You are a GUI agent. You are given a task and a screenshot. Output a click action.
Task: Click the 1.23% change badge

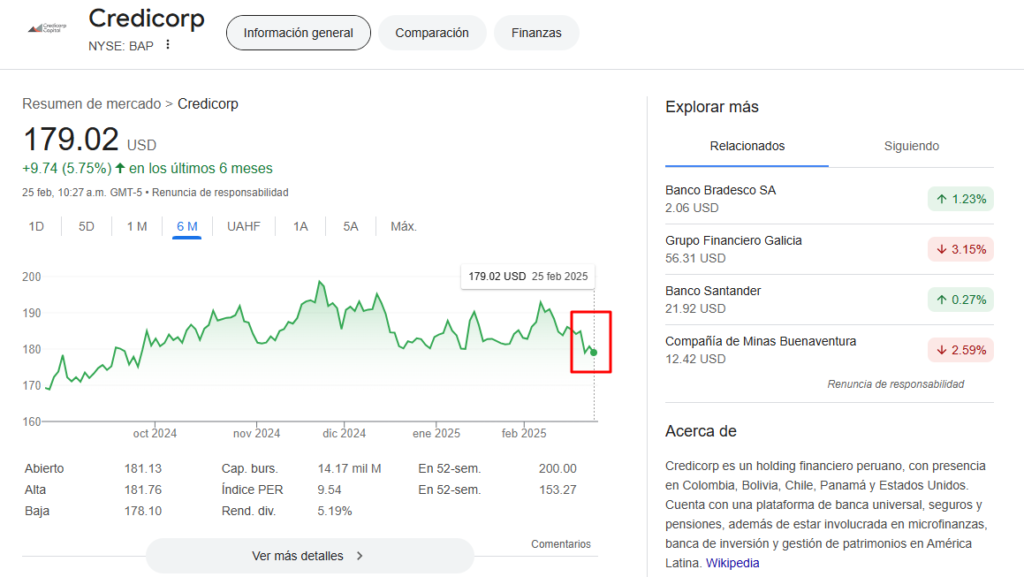961,199
